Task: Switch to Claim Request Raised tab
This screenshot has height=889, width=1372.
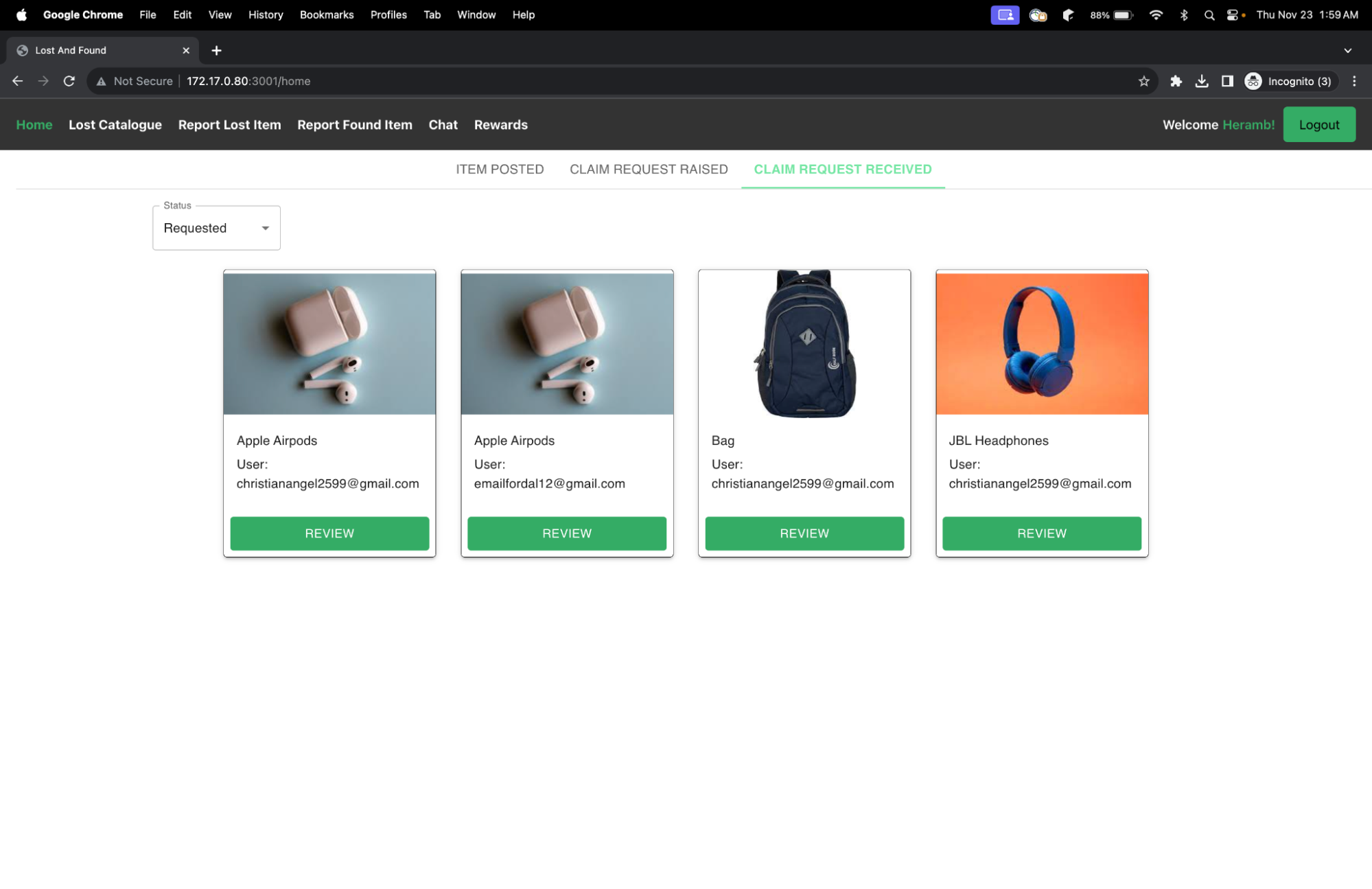Action: (x=648, y=169)
